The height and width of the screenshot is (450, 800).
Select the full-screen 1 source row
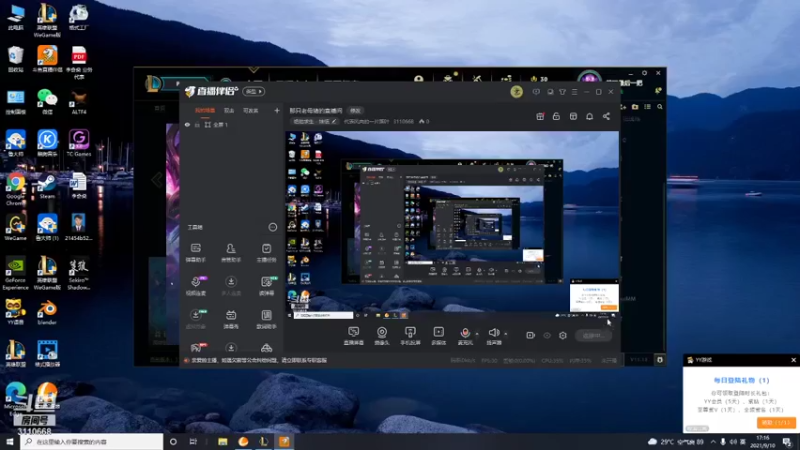click(232, 125)
